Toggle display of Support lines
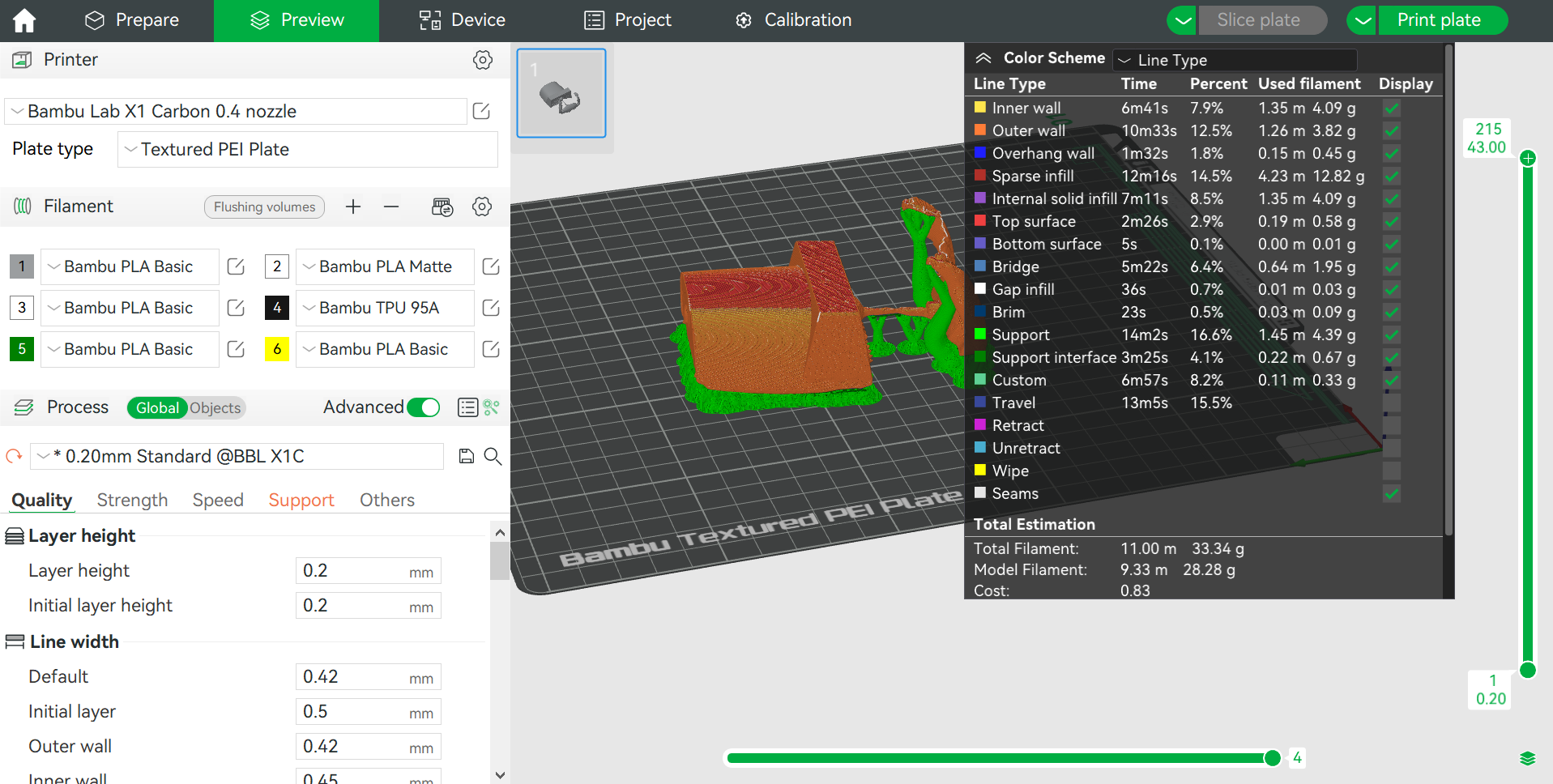The width and height of the screenshot is (1553, 784). pos(1392,334)
